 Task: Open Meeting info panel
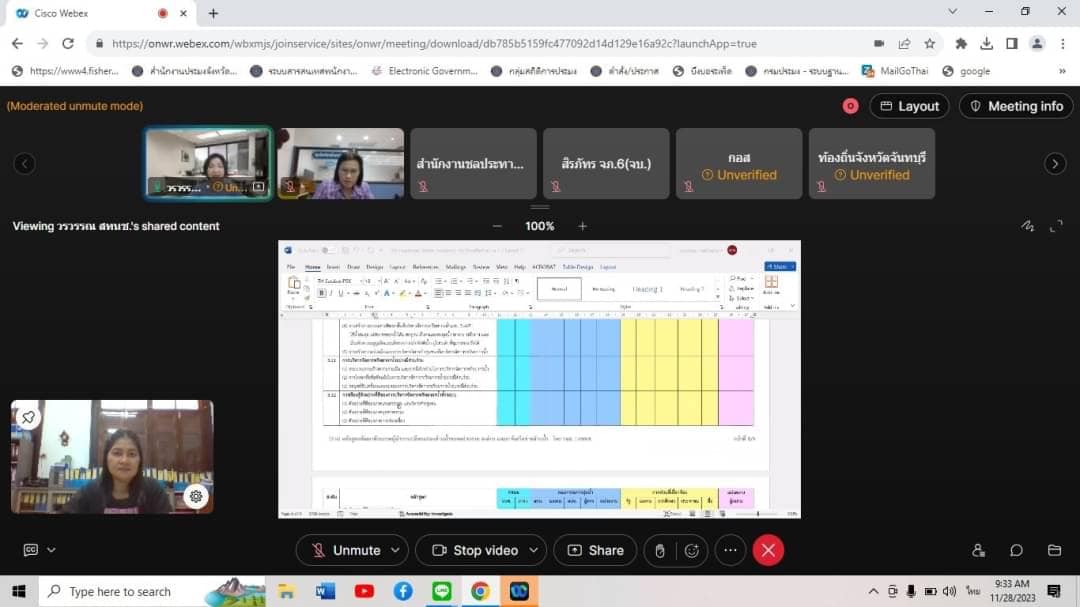(1016, 106)
